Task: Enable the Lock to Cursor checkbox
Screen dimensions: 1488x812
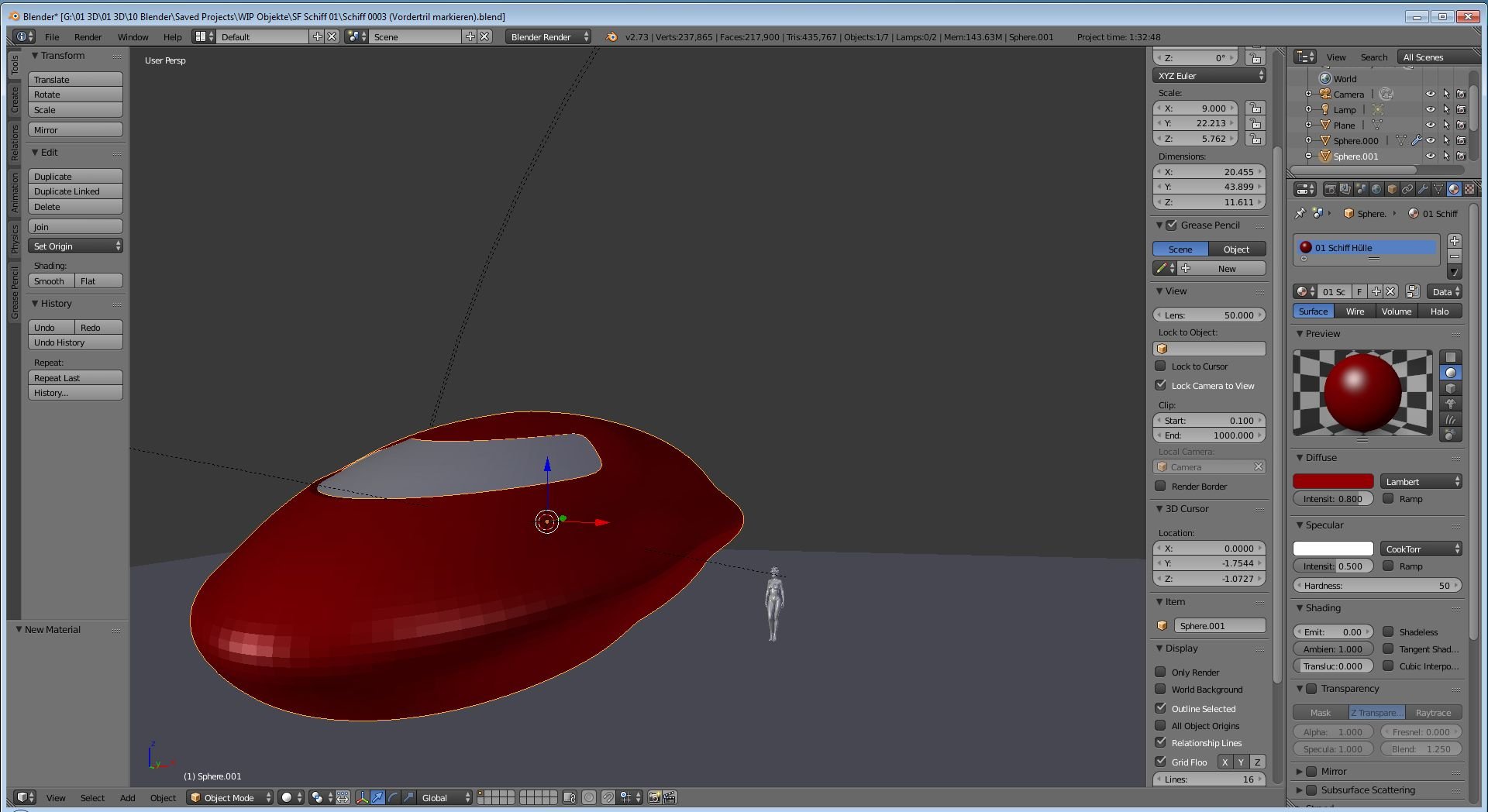Action: tap(1160, 366)
